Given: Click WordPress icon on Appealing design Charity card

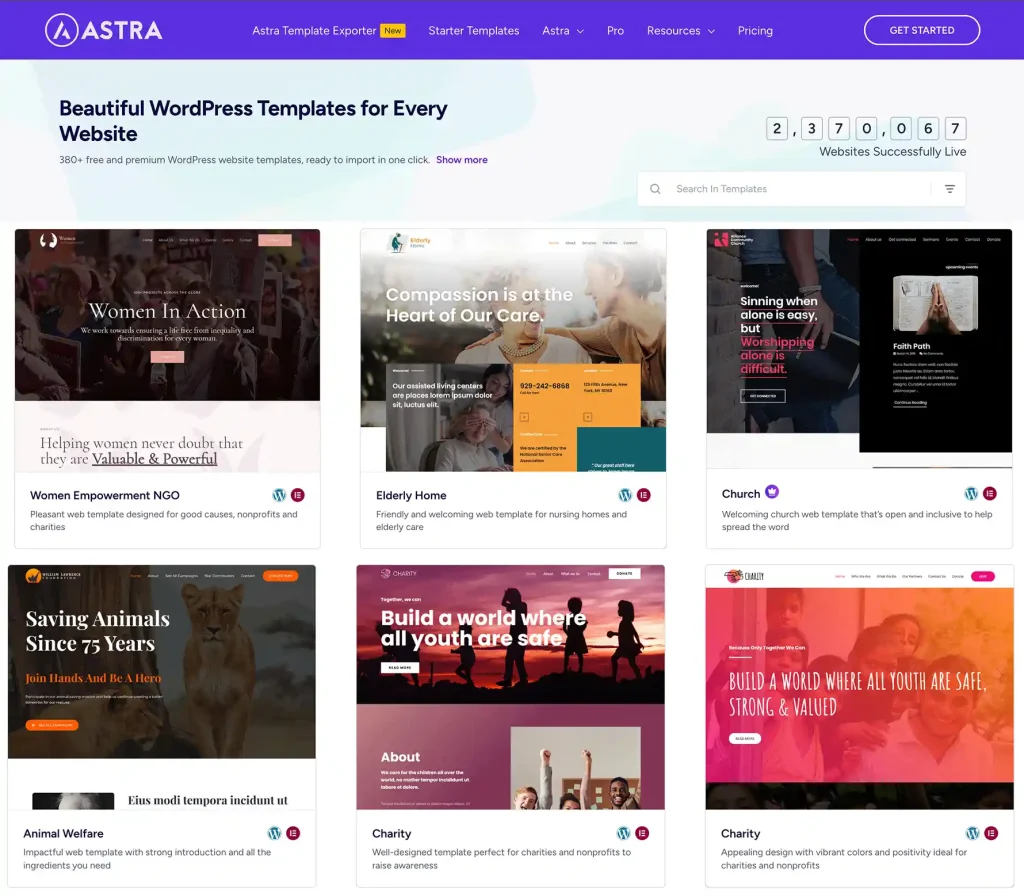Looking at the screenshot, I should 972,833.
